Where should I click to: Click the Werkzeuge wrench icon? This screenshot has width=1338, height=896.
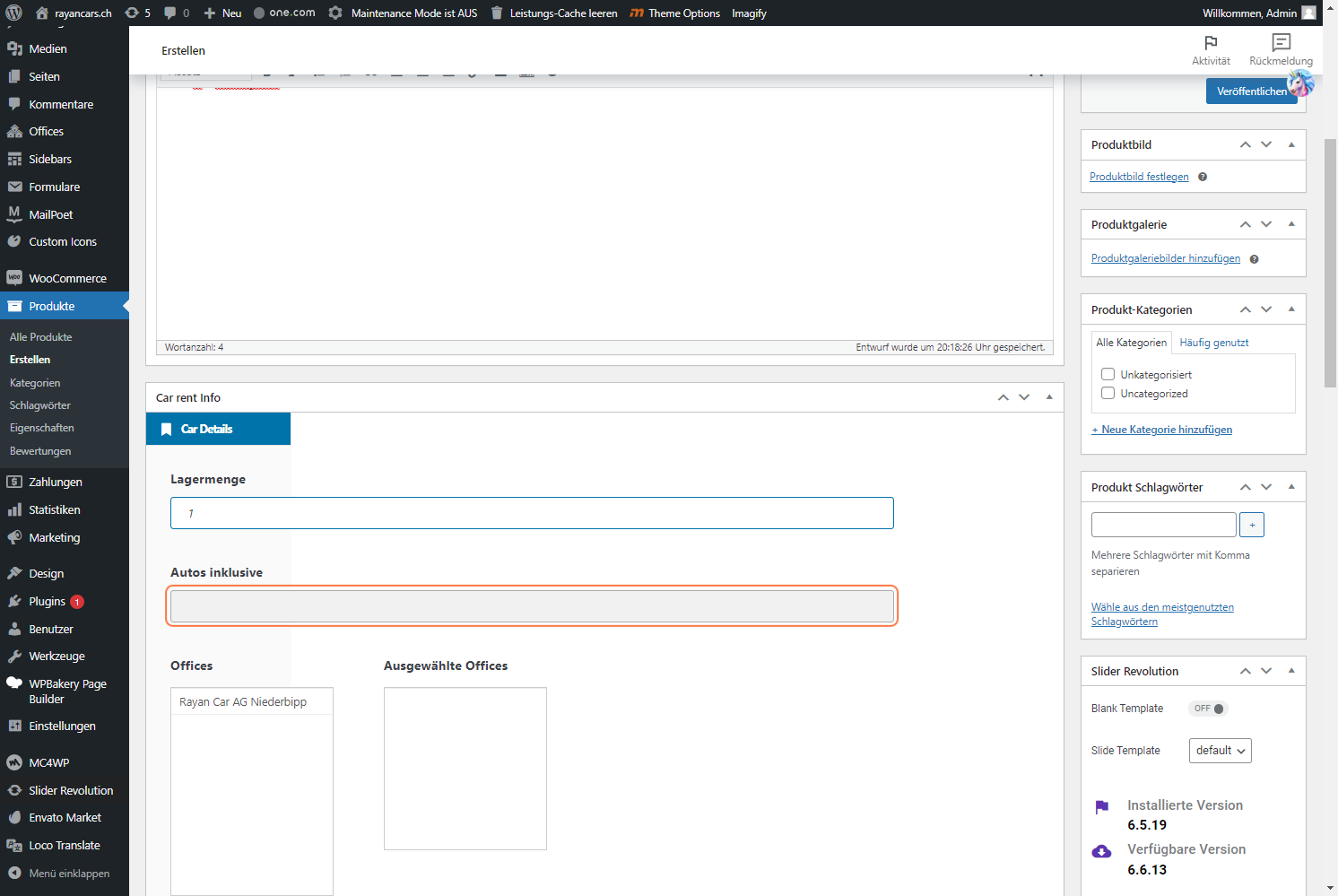click(14, 656)
